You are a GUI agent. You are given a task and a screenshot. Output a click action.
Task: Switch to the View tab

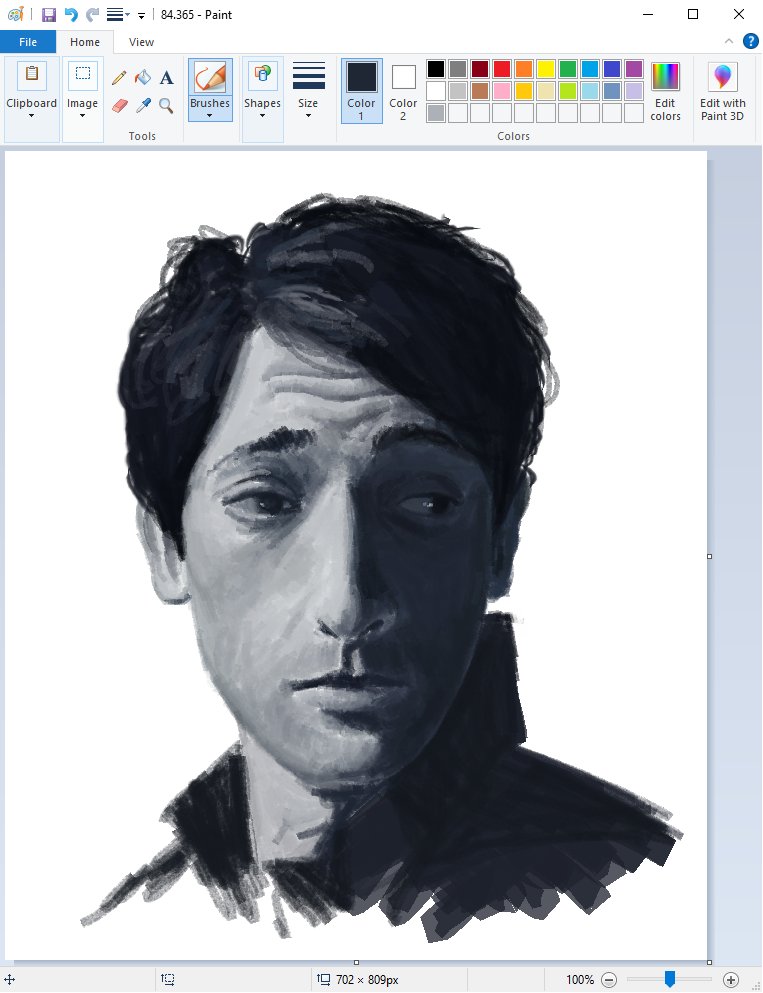click(x=141, y=42)
